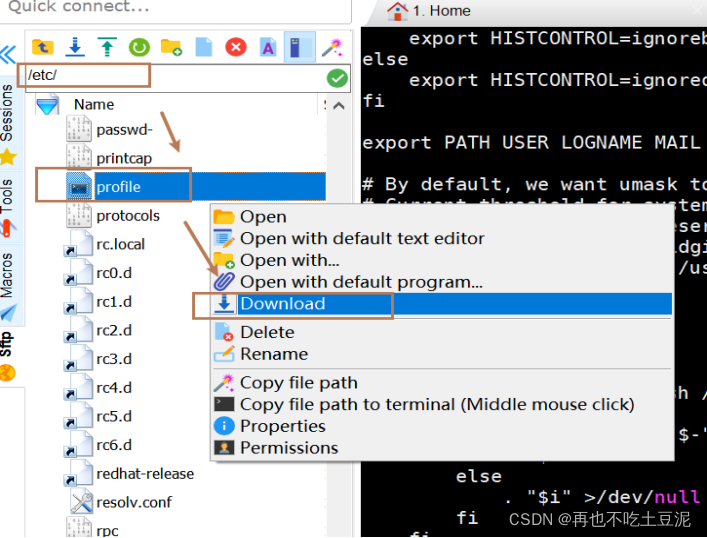The image size is (707, 538).
Task: Go to parent directory folder icon
Action: [43, 47]
